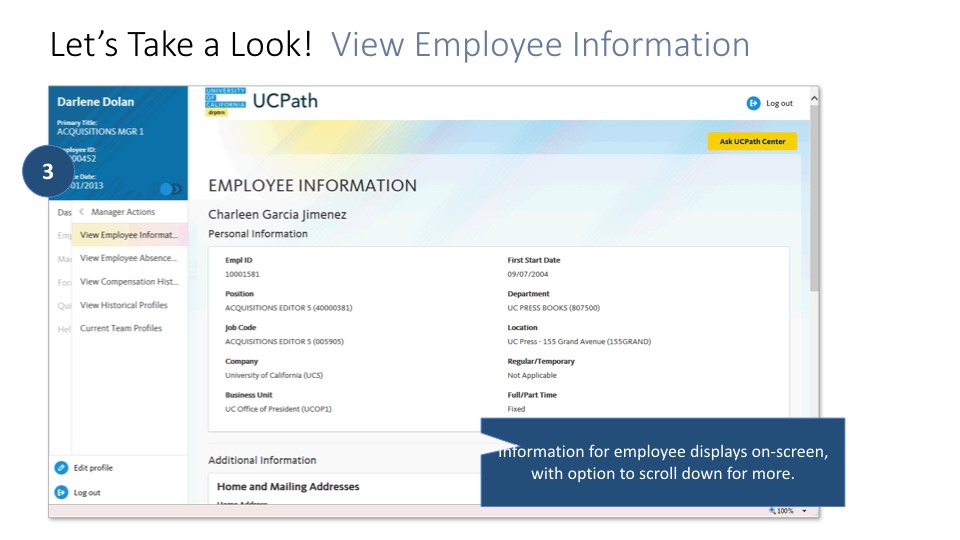The image size is (960, 540).
Task: Click Not Applicable under Regular/Temporary
Action: [532, 375]
